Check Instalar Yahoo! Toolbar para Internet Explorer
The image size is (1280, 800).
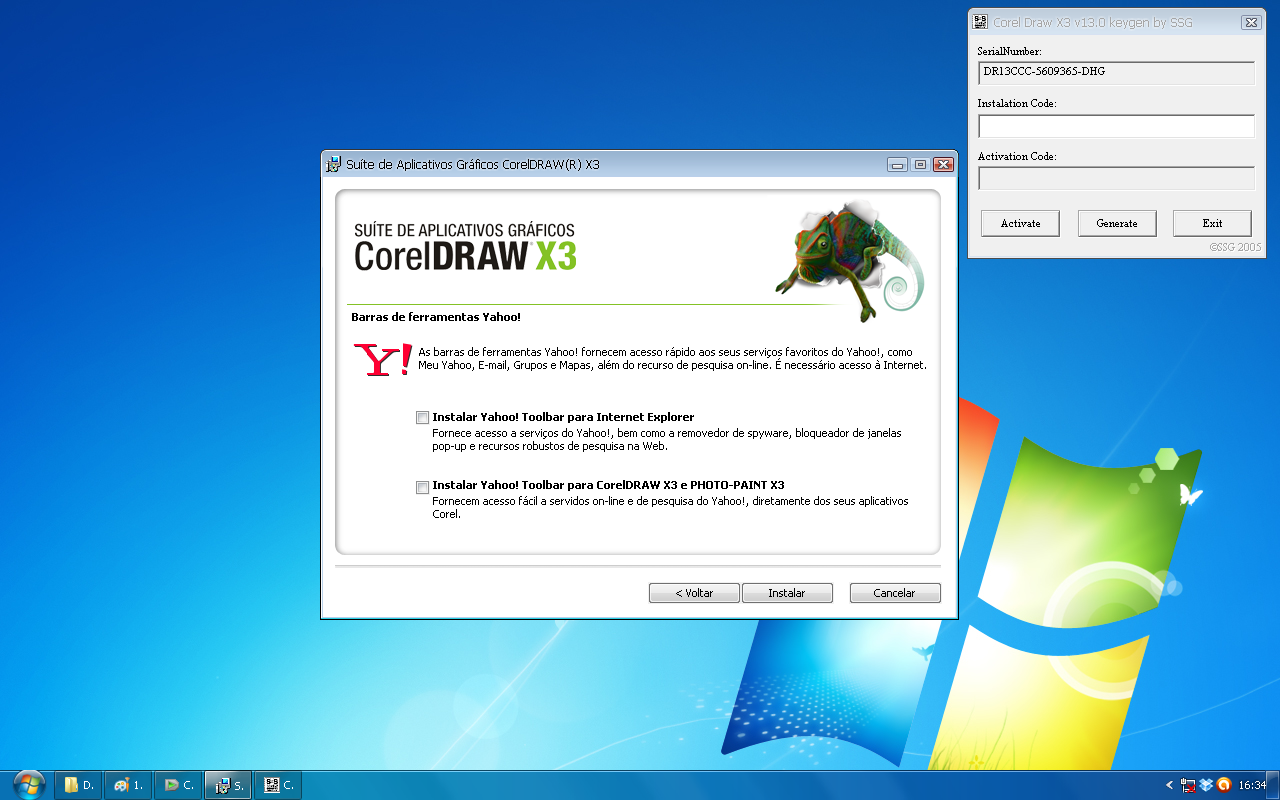tap(423, 418)
